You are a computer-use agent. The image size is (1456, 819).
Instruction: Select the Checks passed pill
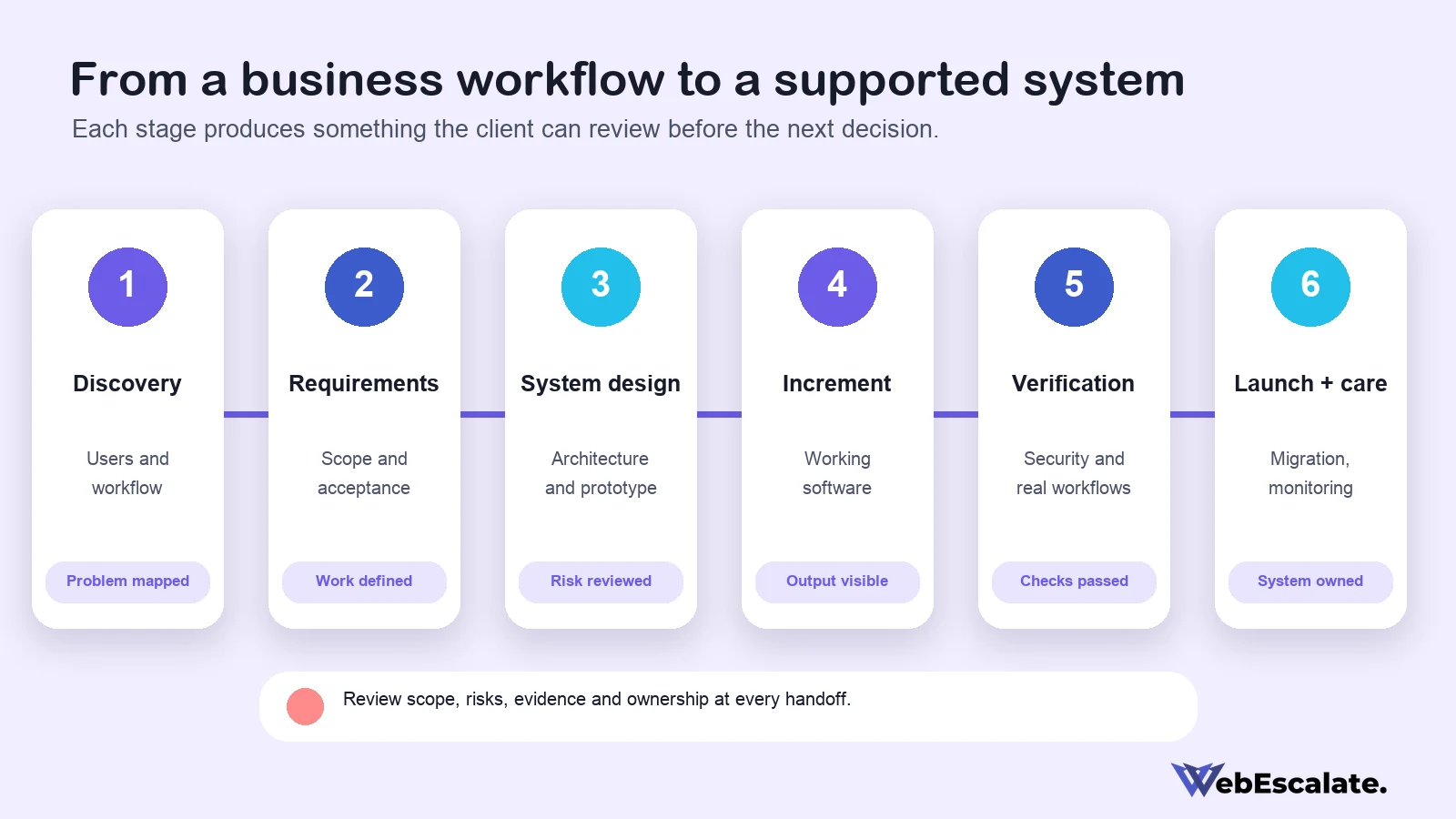pyautogui.click(x=1074, y=581)
